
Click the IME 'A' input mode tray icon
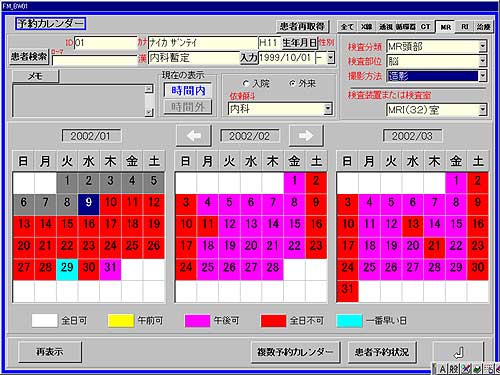pos(442,369)
